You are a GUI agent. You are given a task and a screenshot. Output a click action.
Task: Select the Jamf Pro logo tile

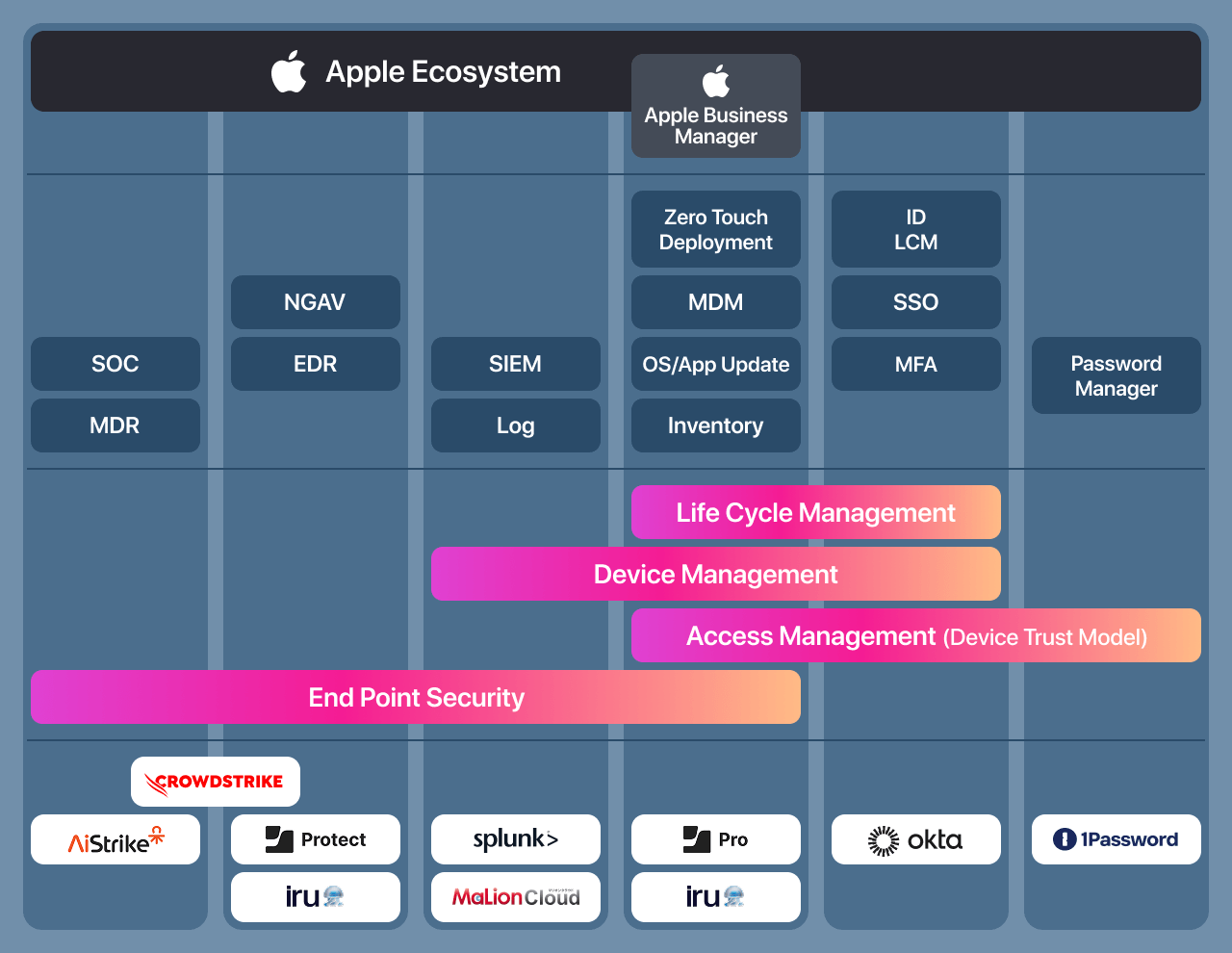coord(715,839)
